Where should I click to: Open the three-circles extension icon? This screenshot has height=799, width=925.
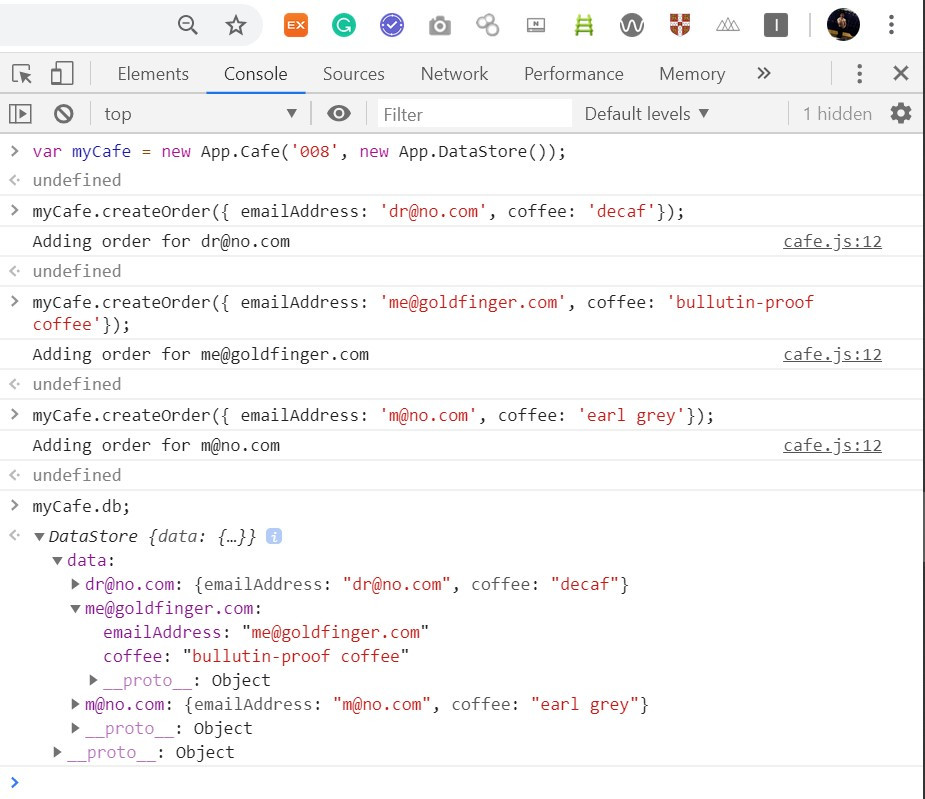click(488, 25)
